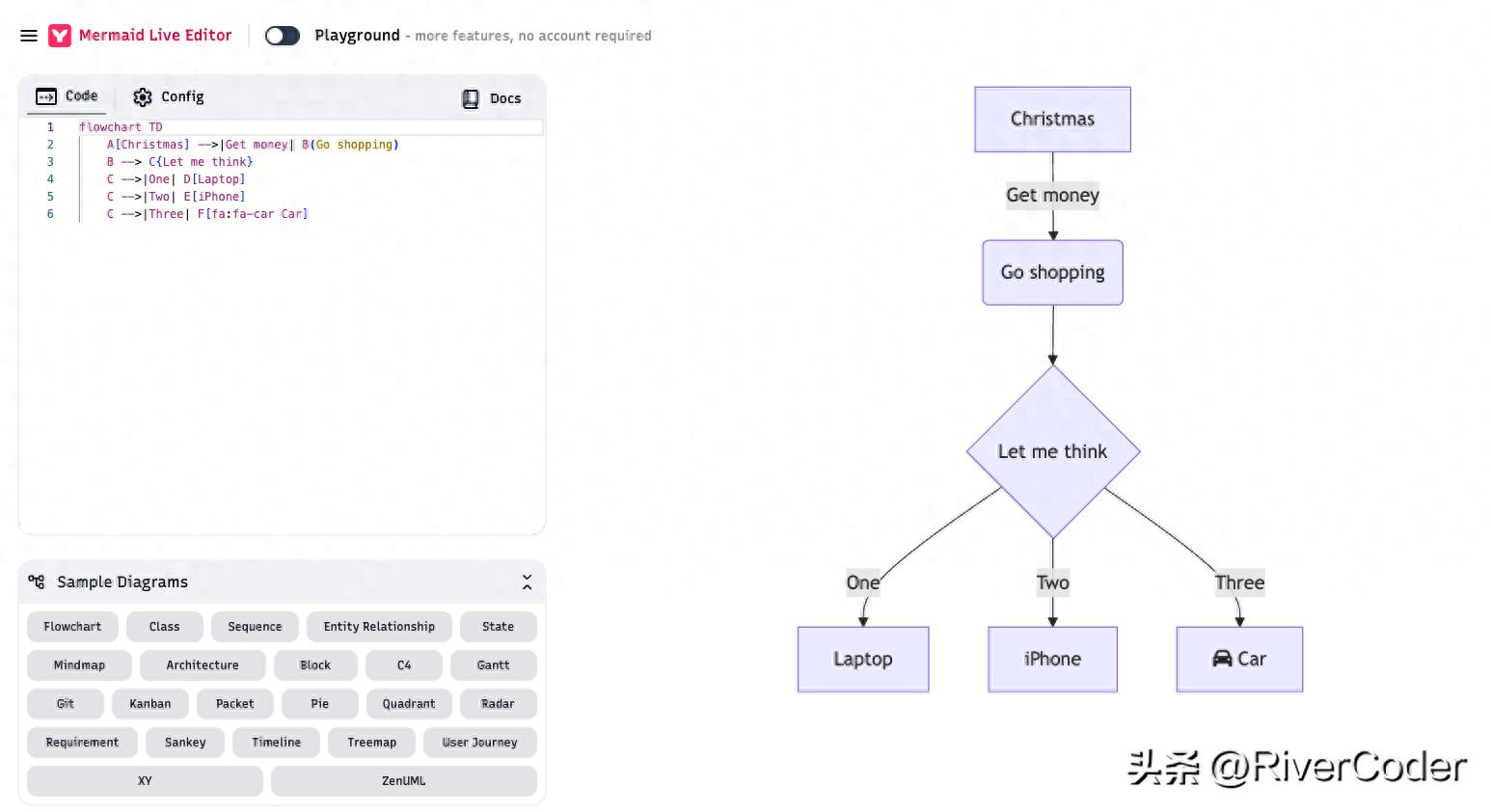Click the Mermaid logo icon
The width and height of the screenshot is (1491, 812).
(x=60, y=36)
